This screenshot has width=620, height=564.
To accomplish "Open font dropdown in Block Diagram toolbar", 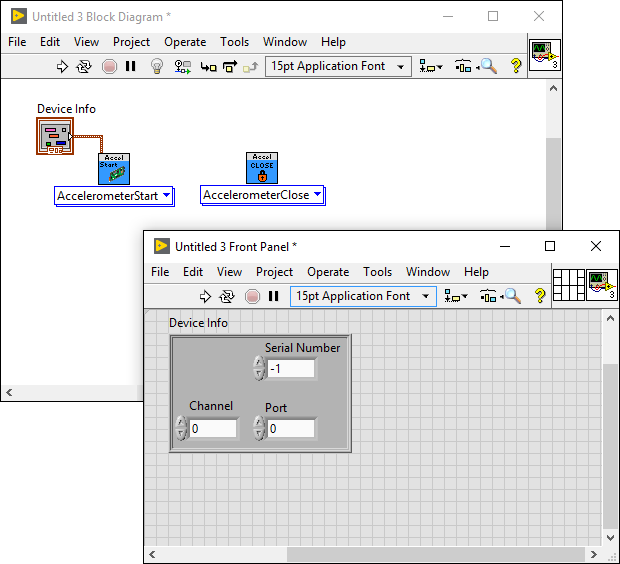I will (x=338, y=66).
